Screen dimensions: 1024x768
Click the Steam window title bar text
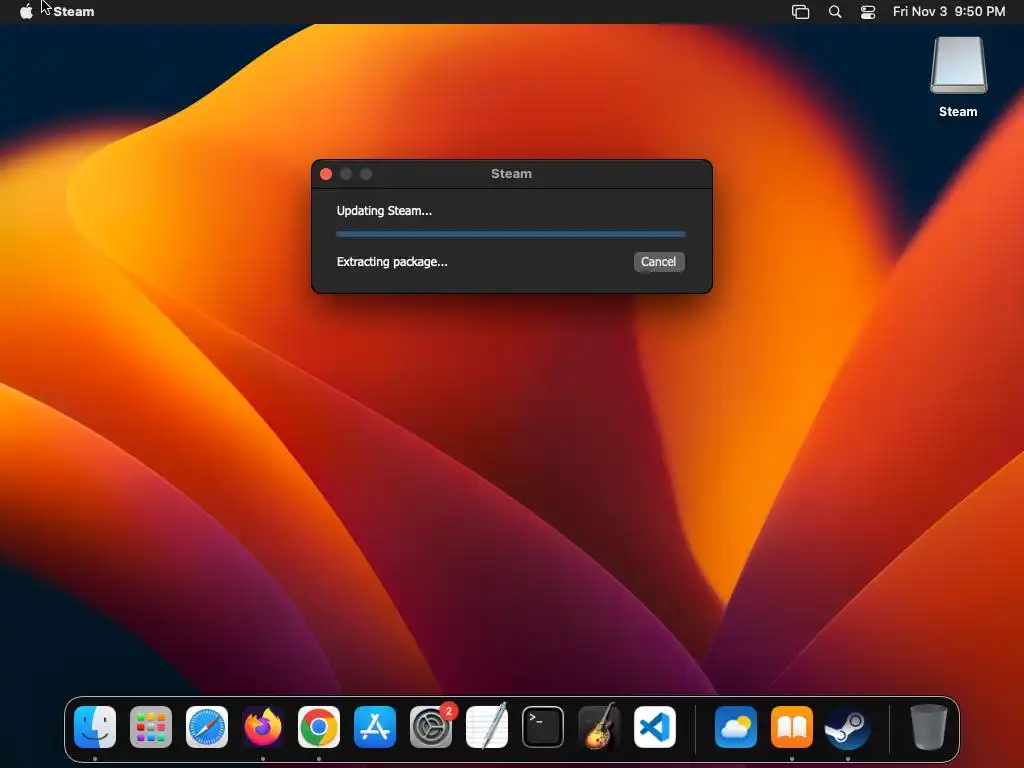[511, 174]
